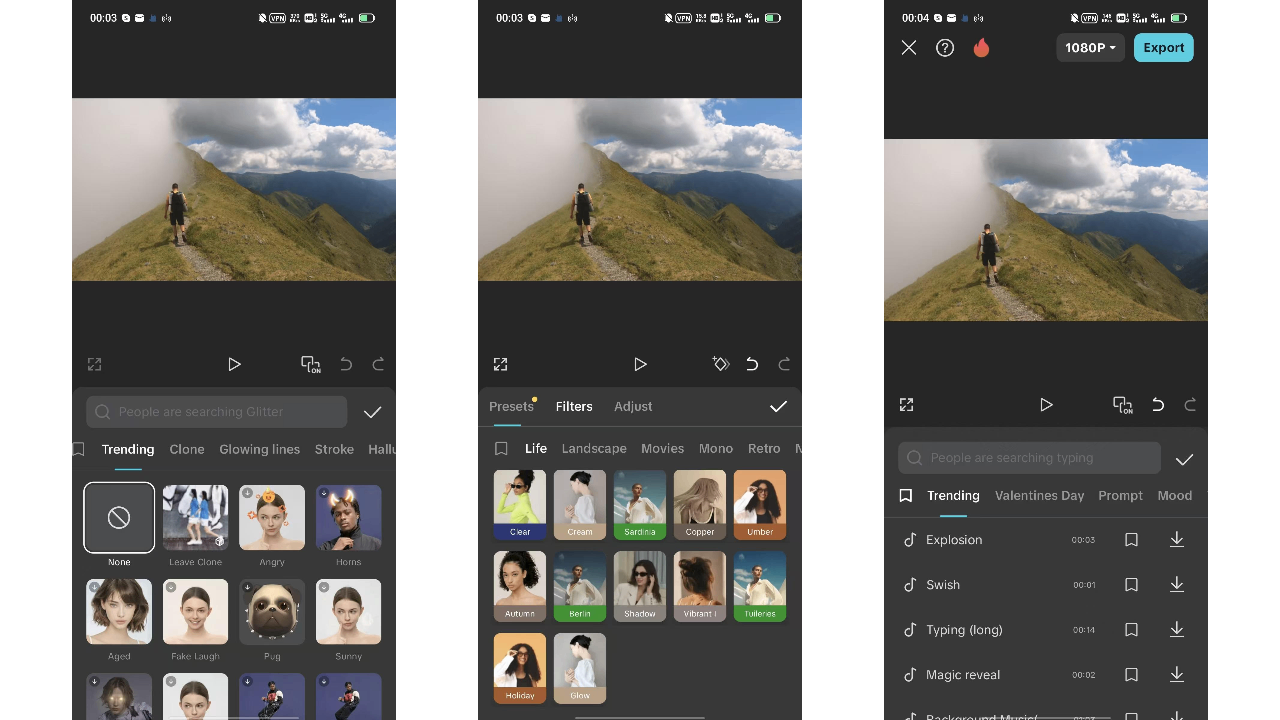
Task: Open help via the question mark icon
Action: click(x=945, y=48)
